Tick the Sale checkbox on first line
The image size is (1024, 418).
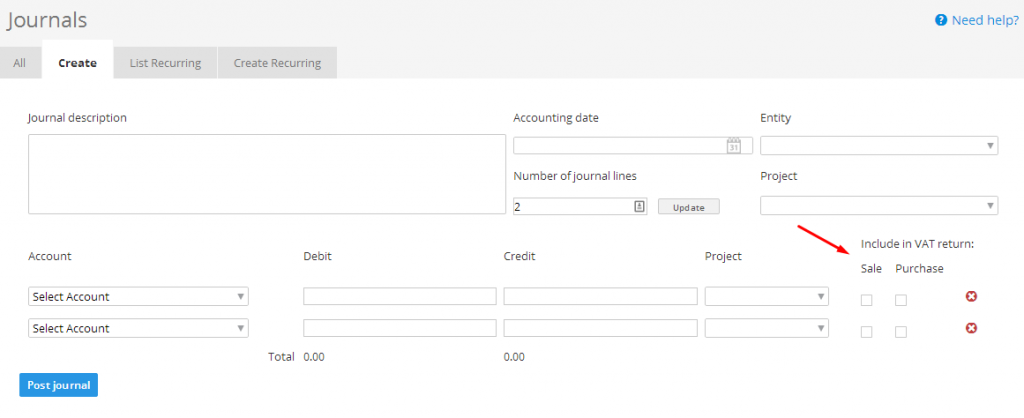(867, 300)
